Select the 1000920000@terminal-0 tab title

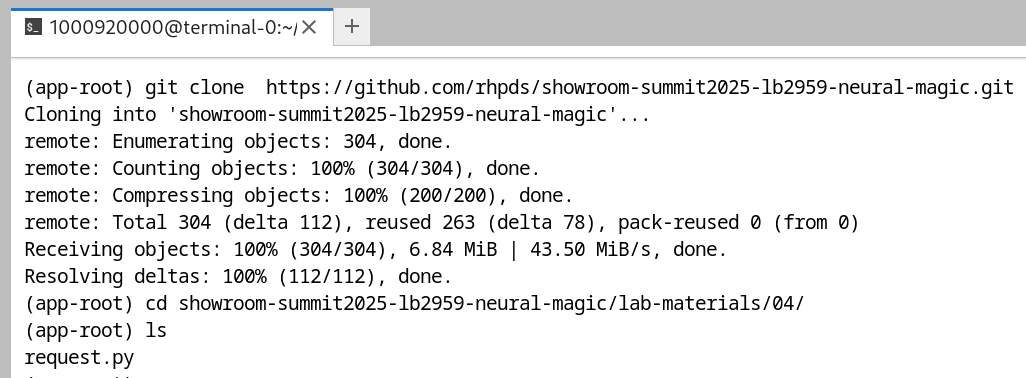click(x=173, y=27)
